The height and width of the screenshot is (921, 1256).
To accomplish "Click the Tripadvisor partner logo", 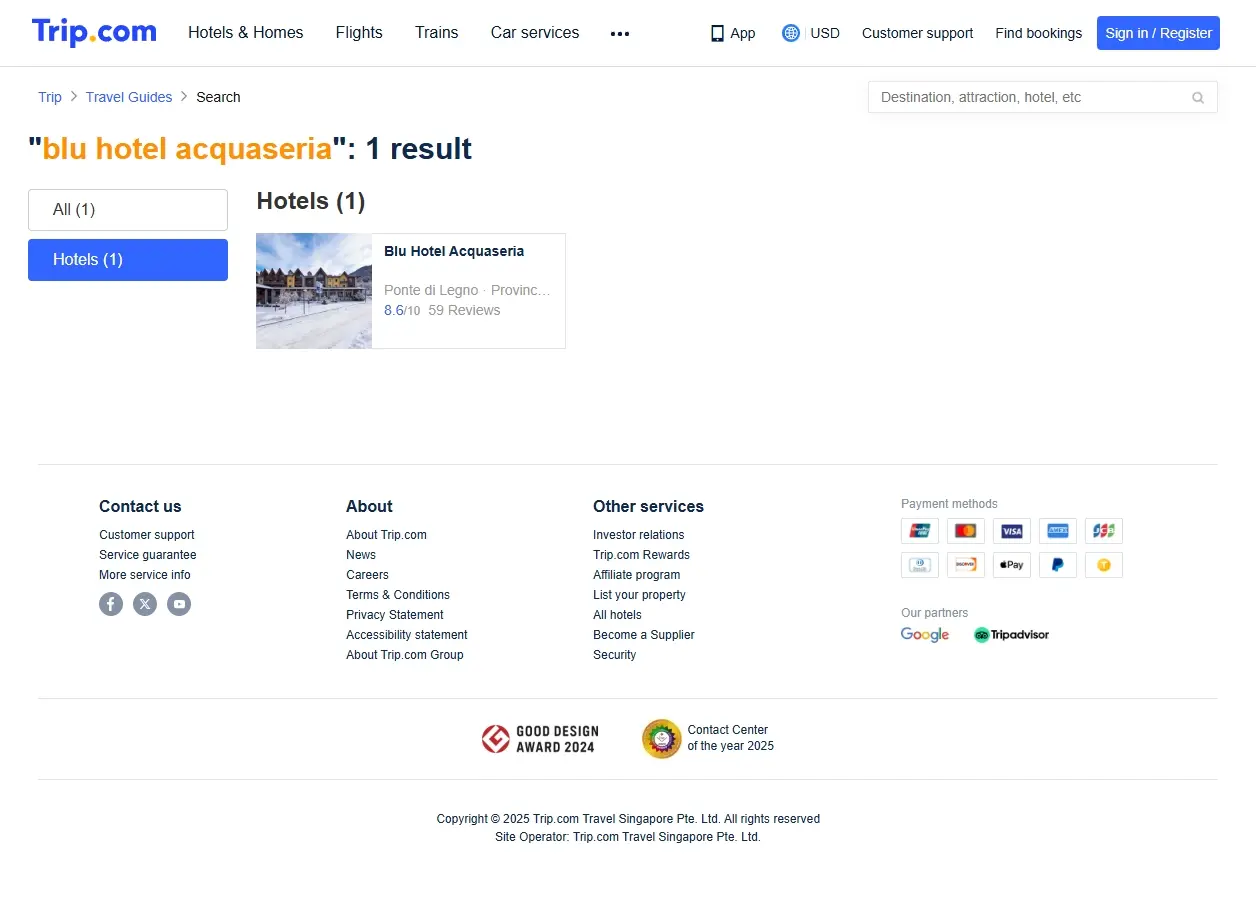I will click(x=1011, y=635).
